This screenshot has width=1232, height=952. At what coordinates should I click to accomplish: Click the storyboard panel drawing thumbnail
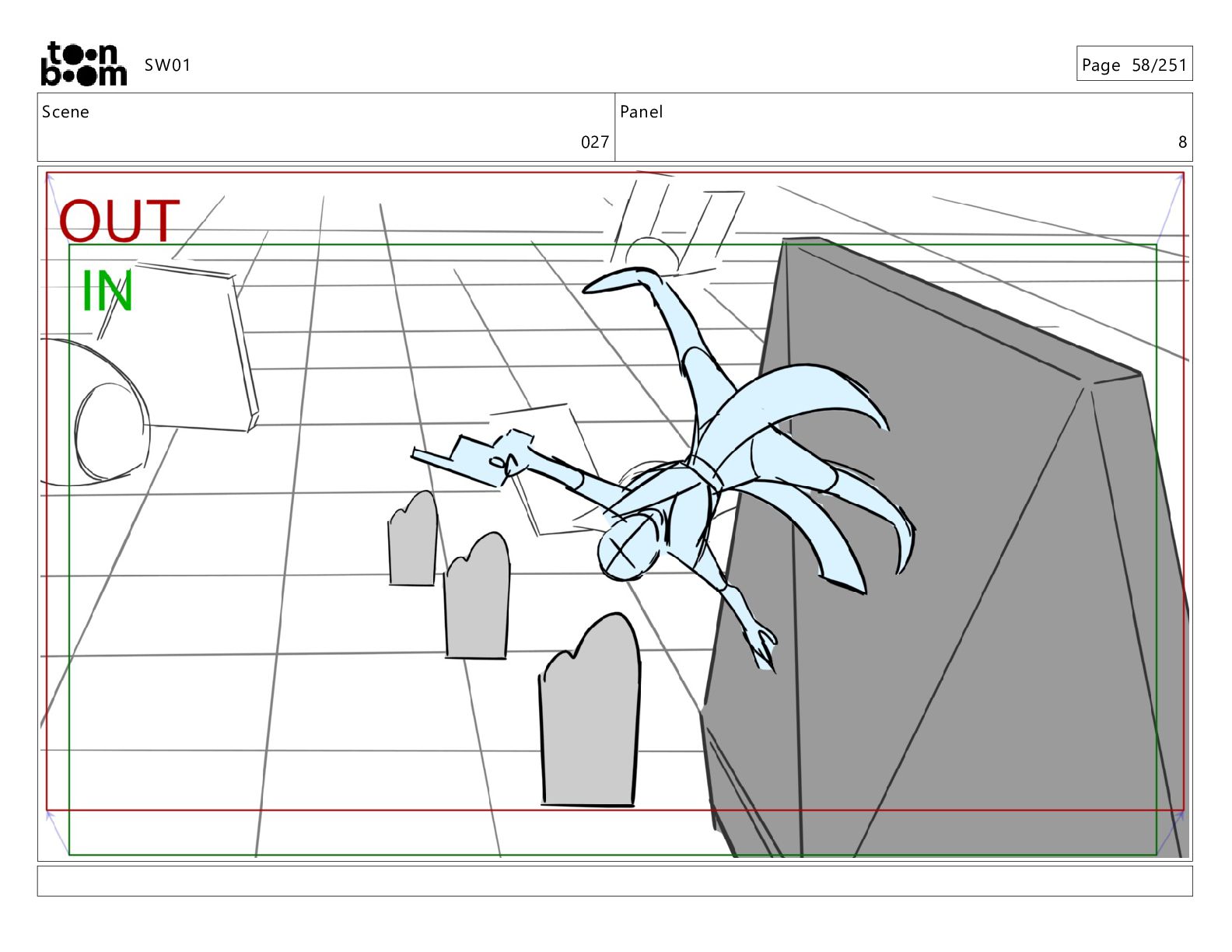(614, 513)
